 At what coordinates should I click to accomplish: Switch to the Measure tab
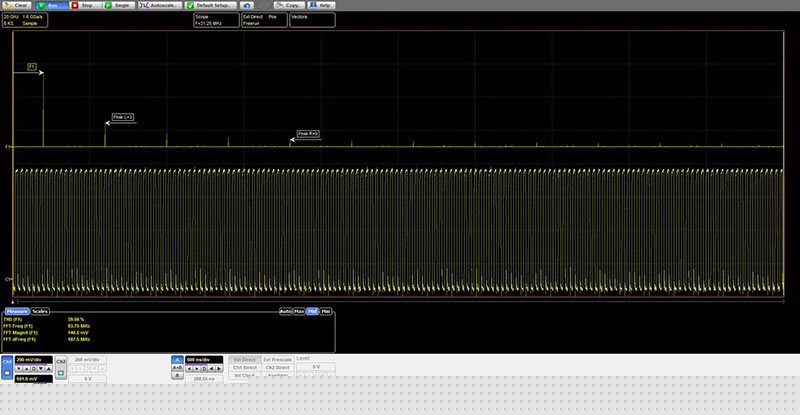tap(18, 311)
